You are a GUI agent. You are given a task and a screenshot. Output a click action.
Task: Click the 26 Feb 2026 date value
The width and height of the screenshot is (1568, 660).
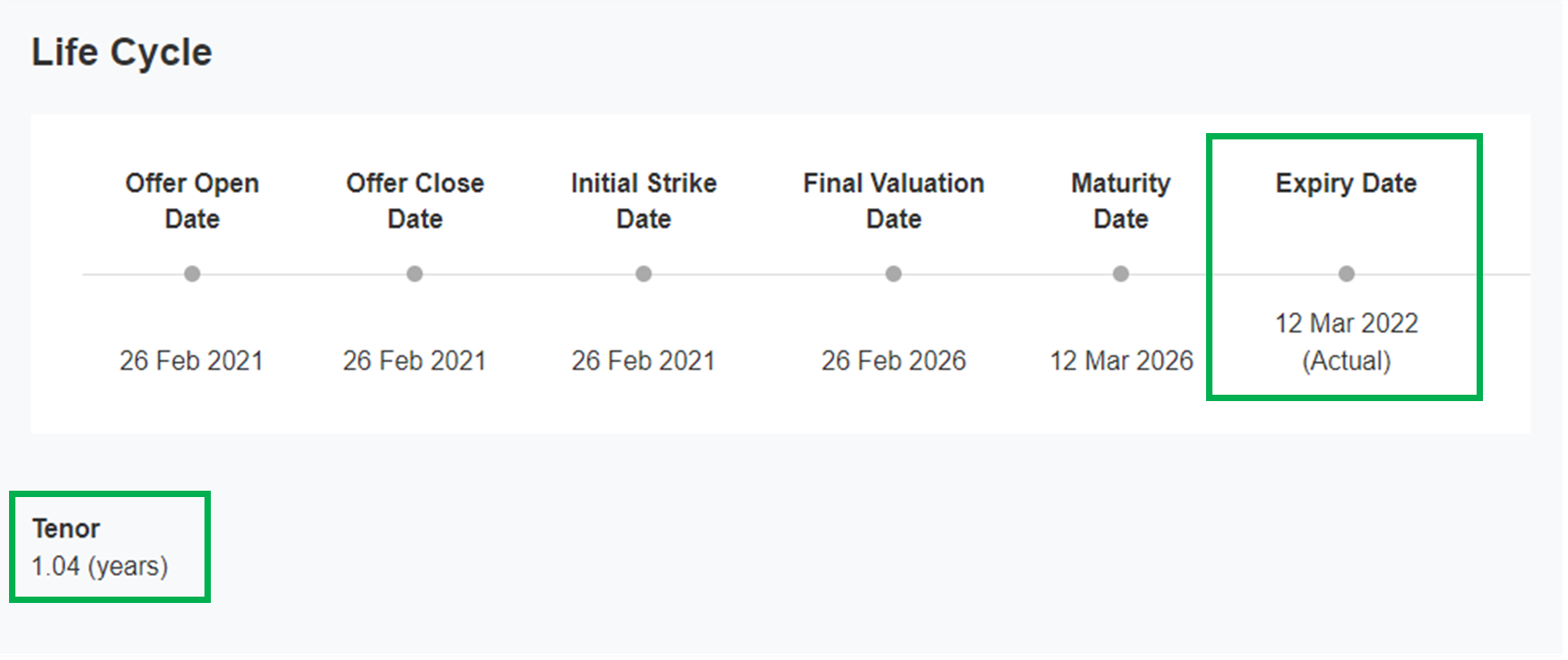tap(893, 360)
